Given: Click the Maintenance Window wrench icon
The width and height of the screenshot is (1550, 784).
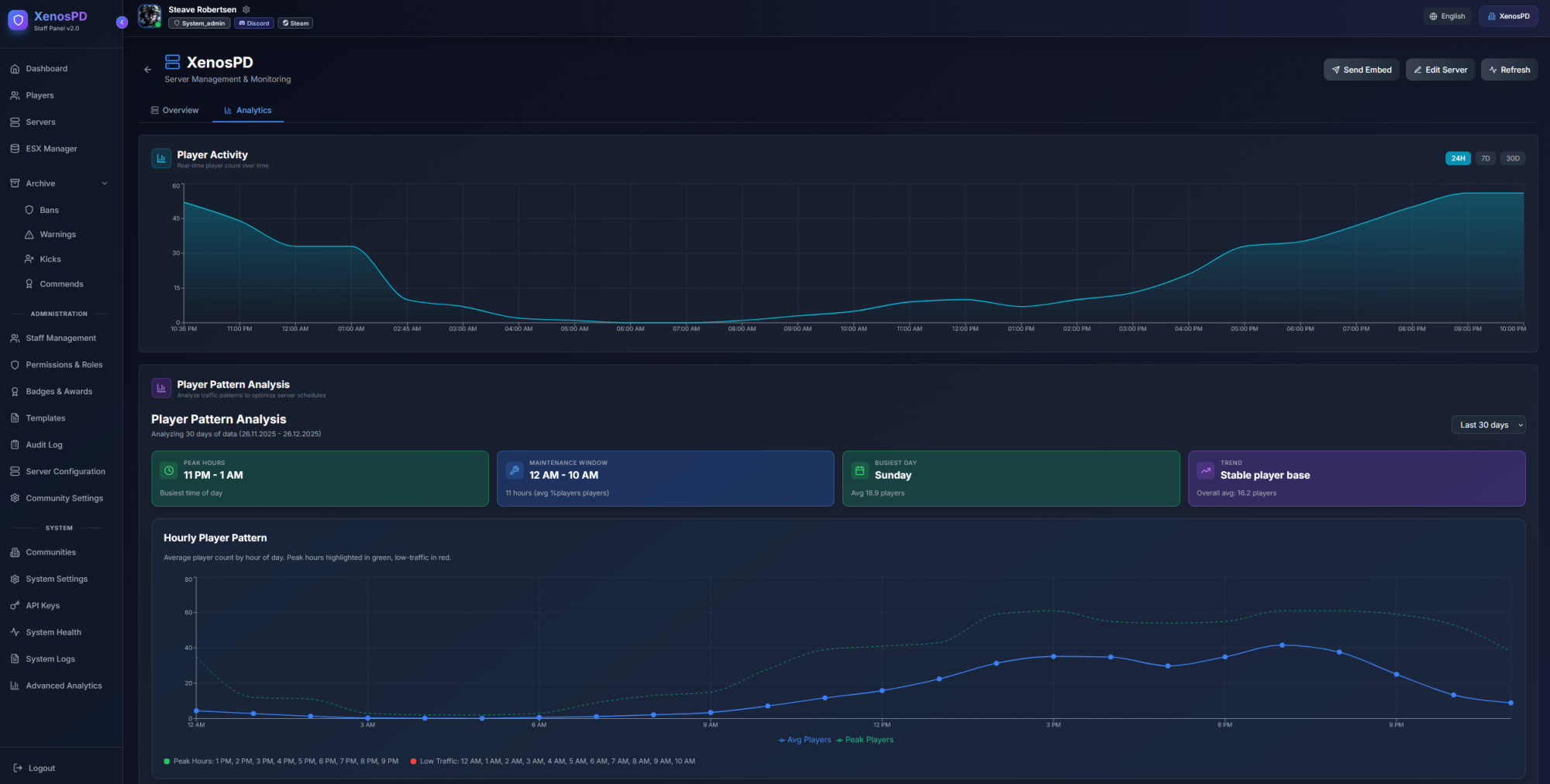Looking at the screenshot, I should 515,470.
